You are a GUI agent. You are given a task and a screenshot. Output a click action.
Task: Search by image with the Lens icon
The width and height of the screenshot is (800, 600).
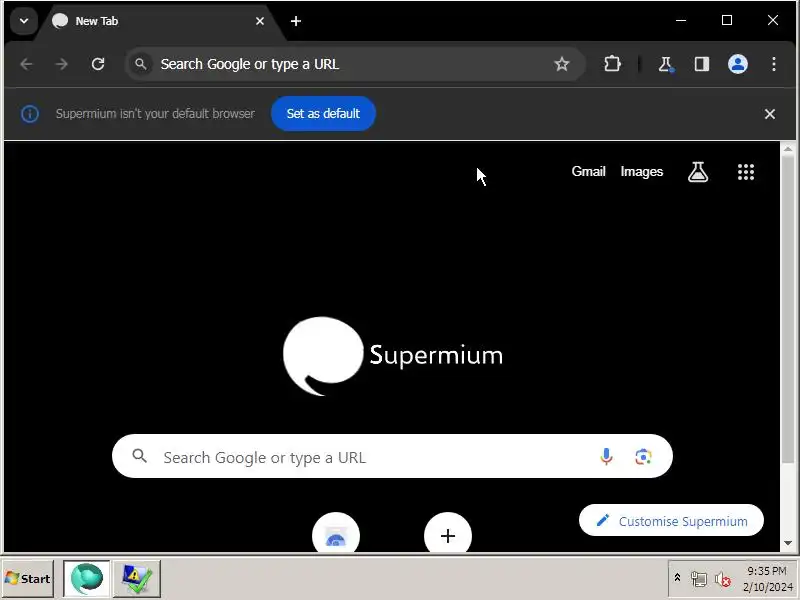tap(643, 456)
